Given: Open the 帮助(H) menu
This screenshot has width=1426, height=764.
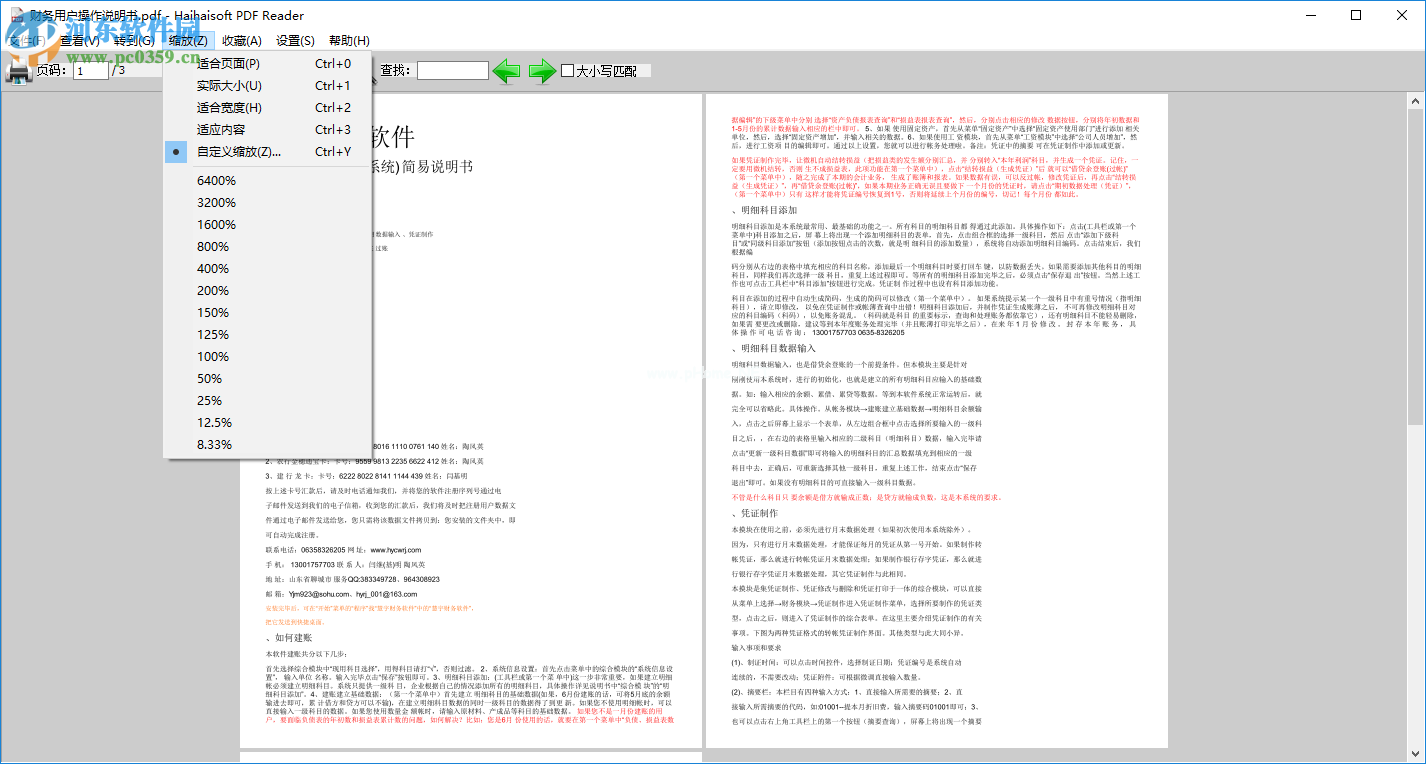Looking at the screenshot, I should pyautogui.click(x=349, y=41).
